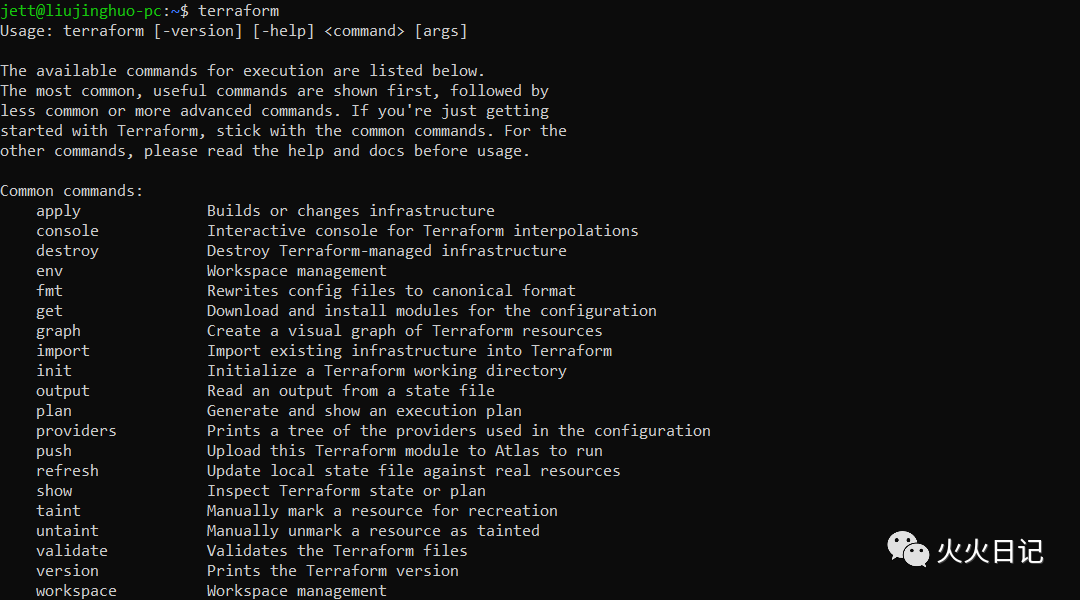1080x600 pixels.
Task: Click the 'validate' command entry
Action: coord(72,551)
